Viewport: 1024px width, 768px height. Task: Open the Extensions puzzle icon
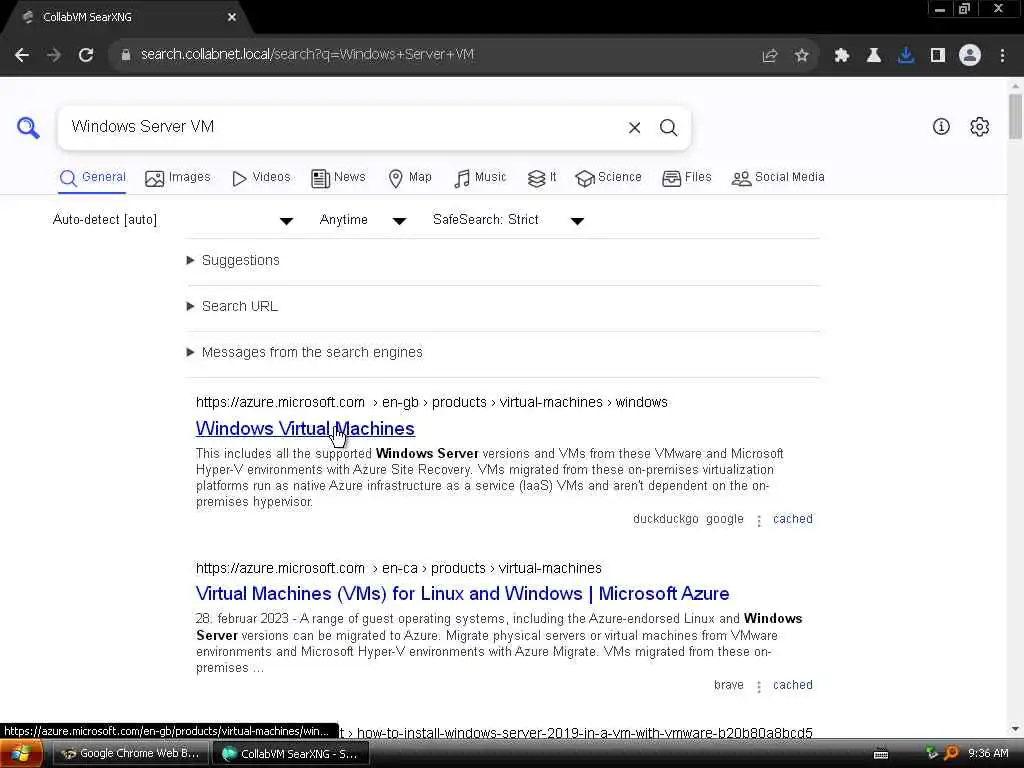[841, 56]
